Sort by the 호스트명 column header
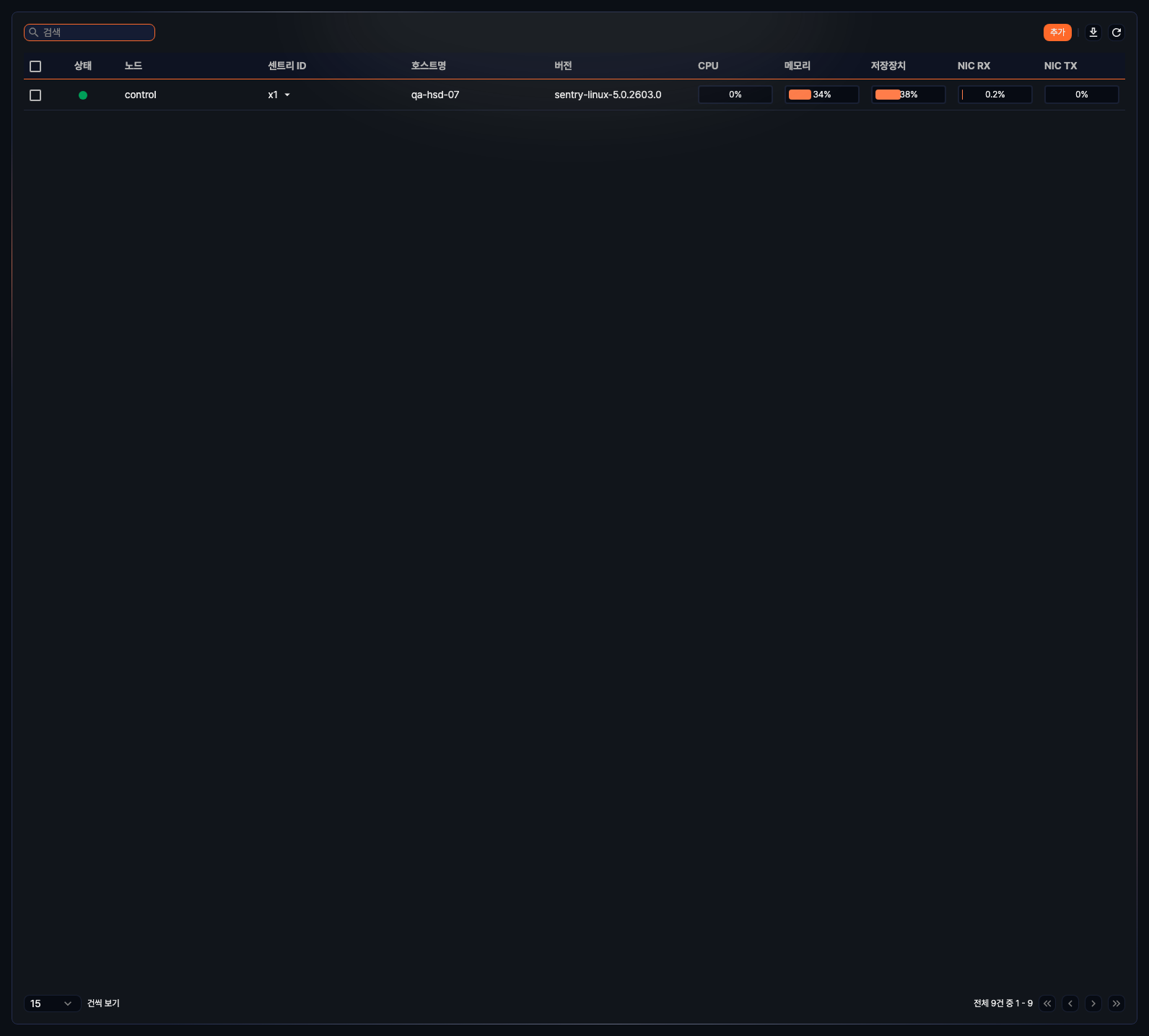This screenshot has height=1036, width=1149. 429,66
